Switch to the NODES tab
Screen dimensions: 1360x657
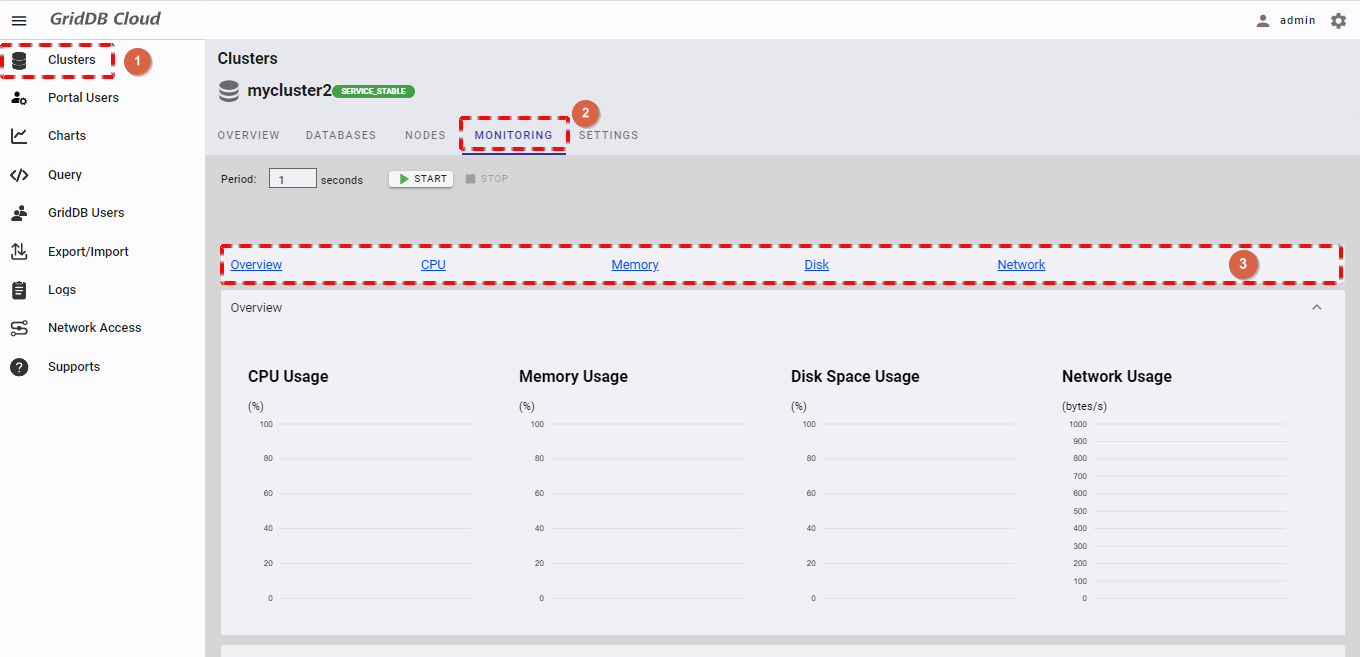(x=425, y=135)
